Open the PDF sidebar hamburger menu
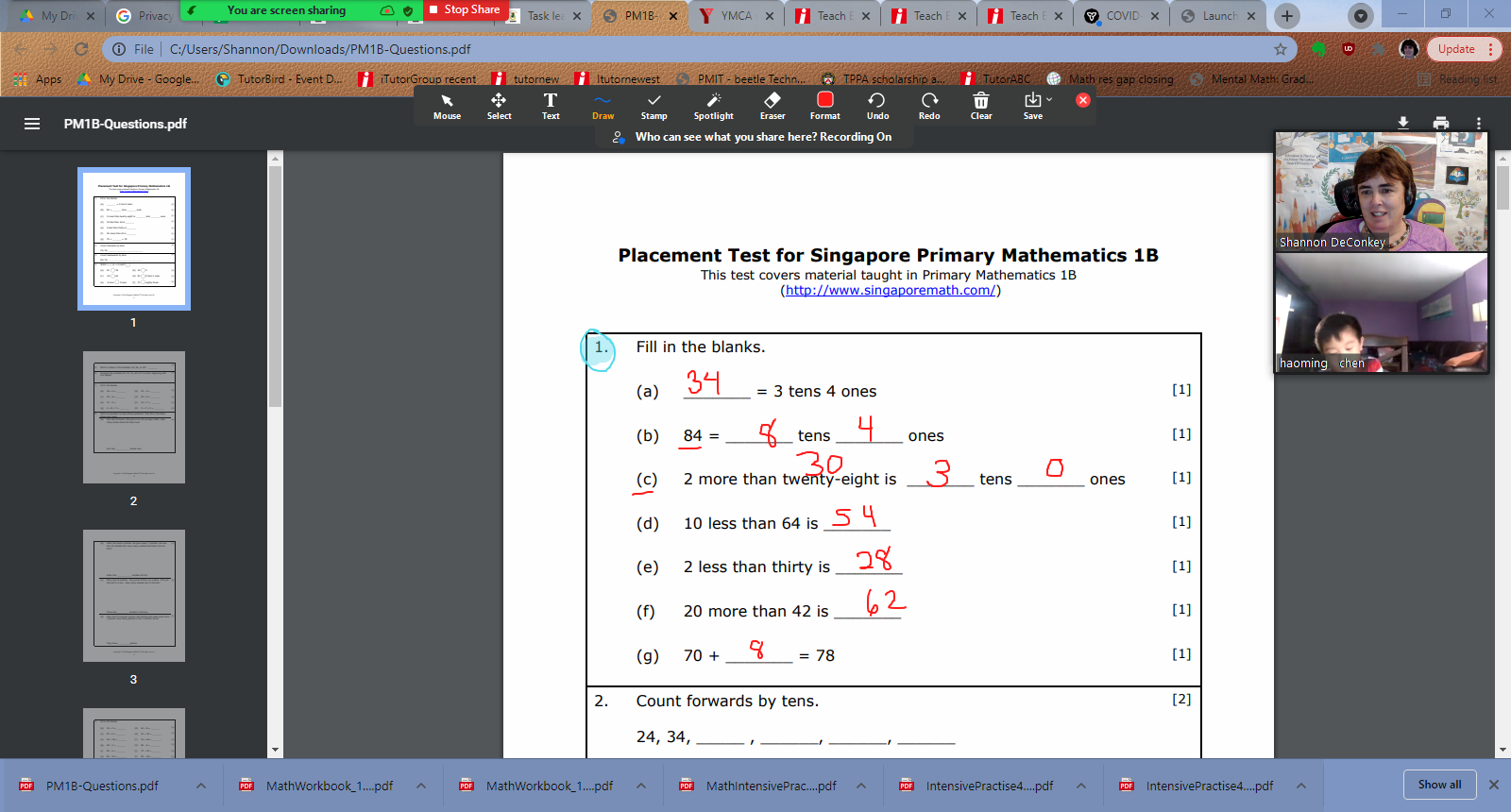The width and height of the screenshot is (1511, 812). click(x=32, y=124)
